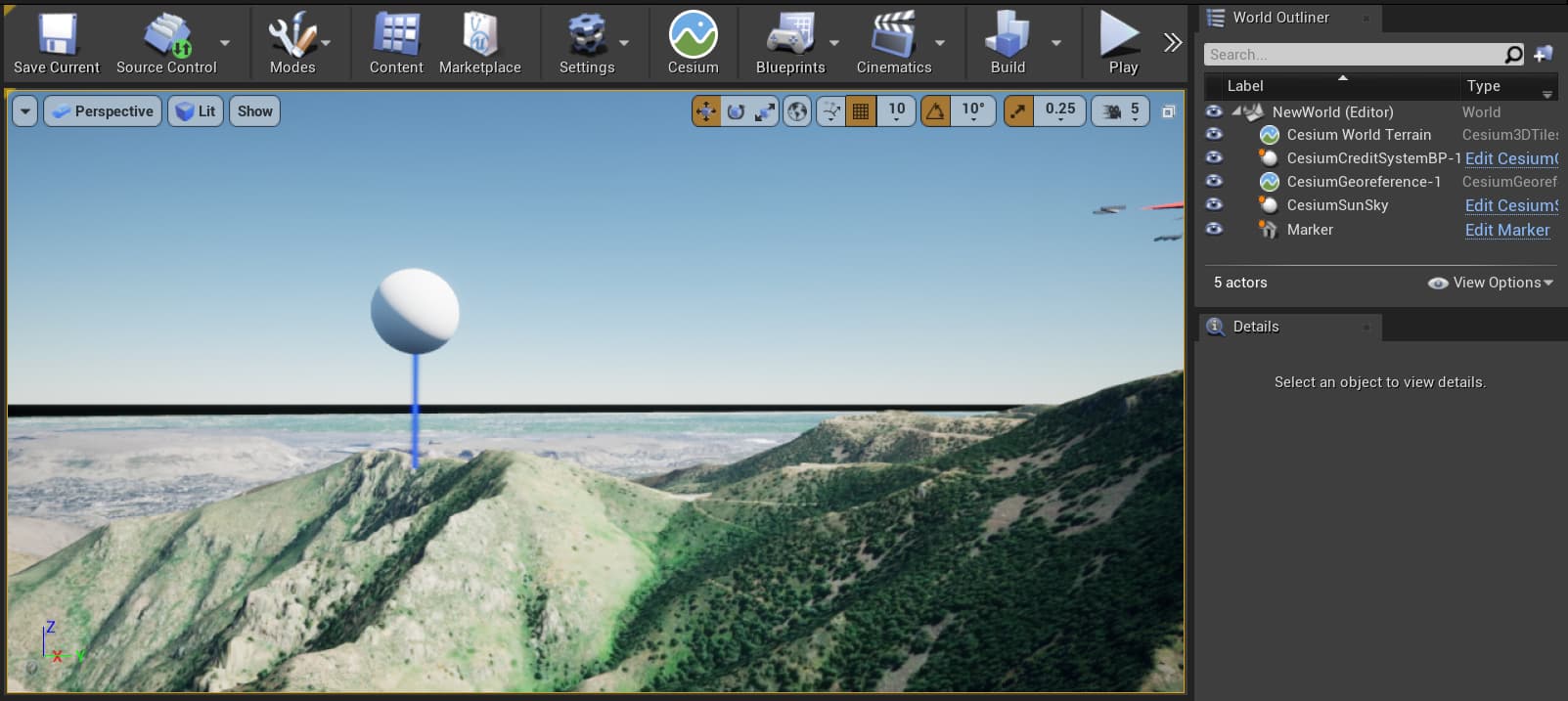Image resolution: width=1568 pixels, height=701 pixels.
Task: Open the Build options dropdown arrow
Action: (x=1056, y=43)
